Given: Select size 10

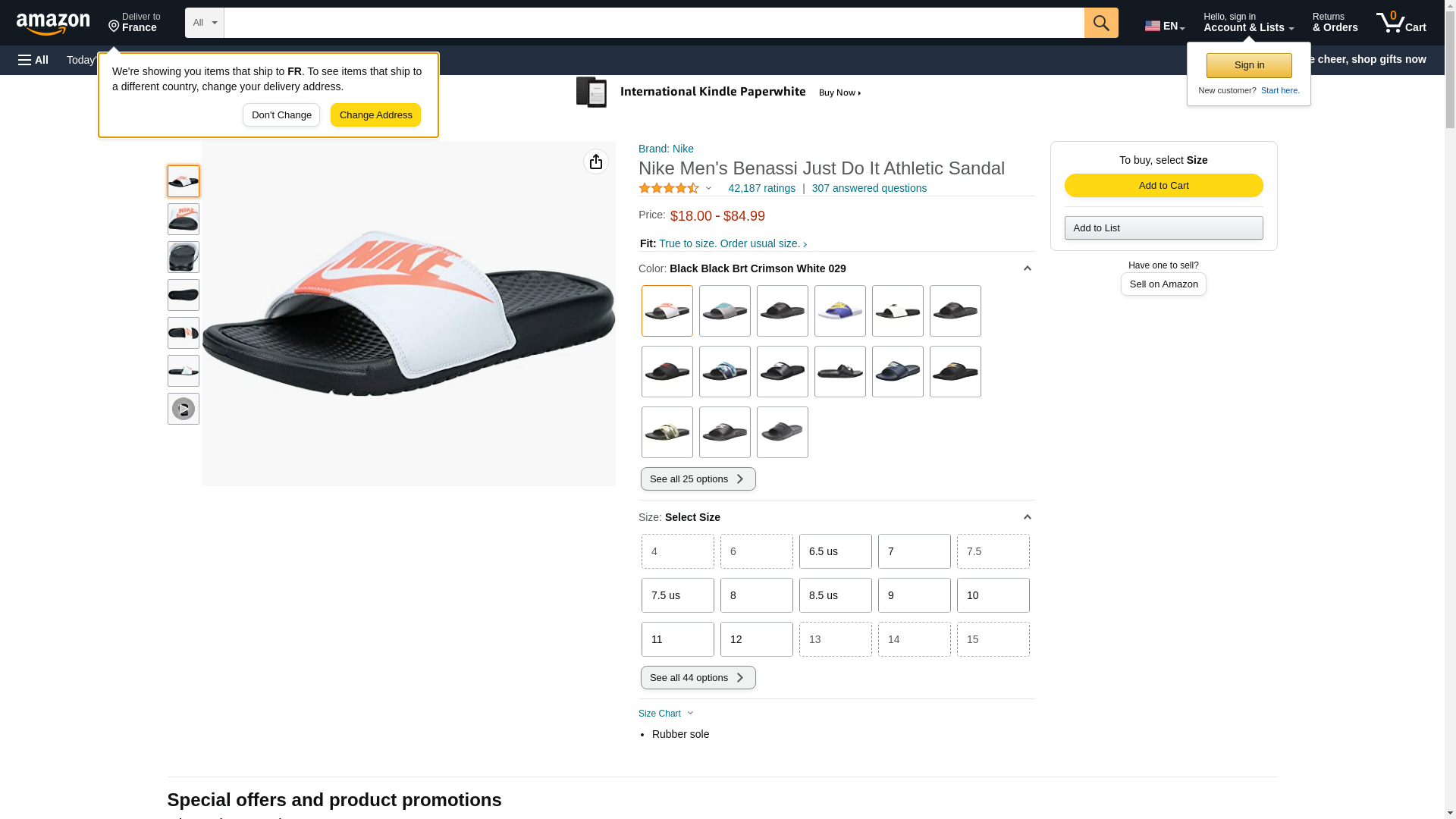Looking at the screenshot, I should click(x=993, y=595).
